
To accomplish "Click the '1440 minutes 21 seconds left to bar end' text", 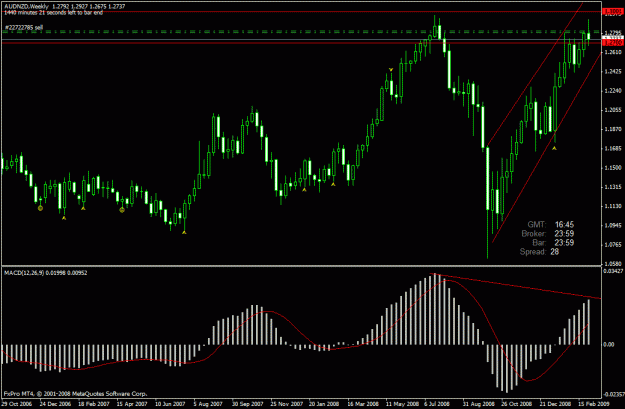I will click(x=53, y=12).
